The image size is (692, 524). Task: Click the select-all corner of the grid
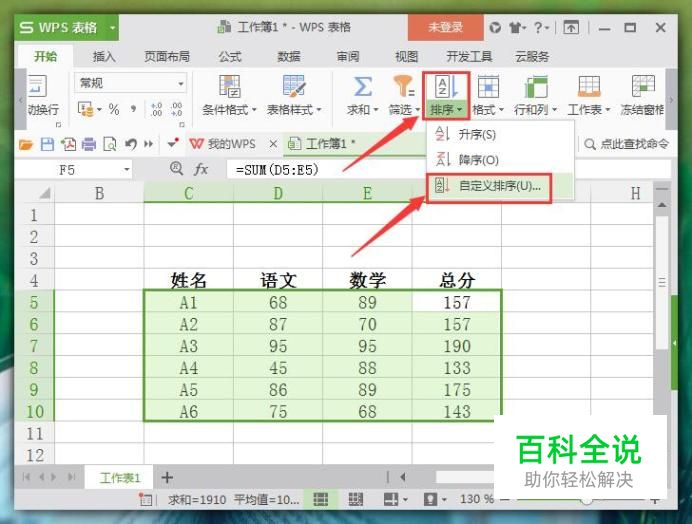pyautogui.click(x=45, y=193)
